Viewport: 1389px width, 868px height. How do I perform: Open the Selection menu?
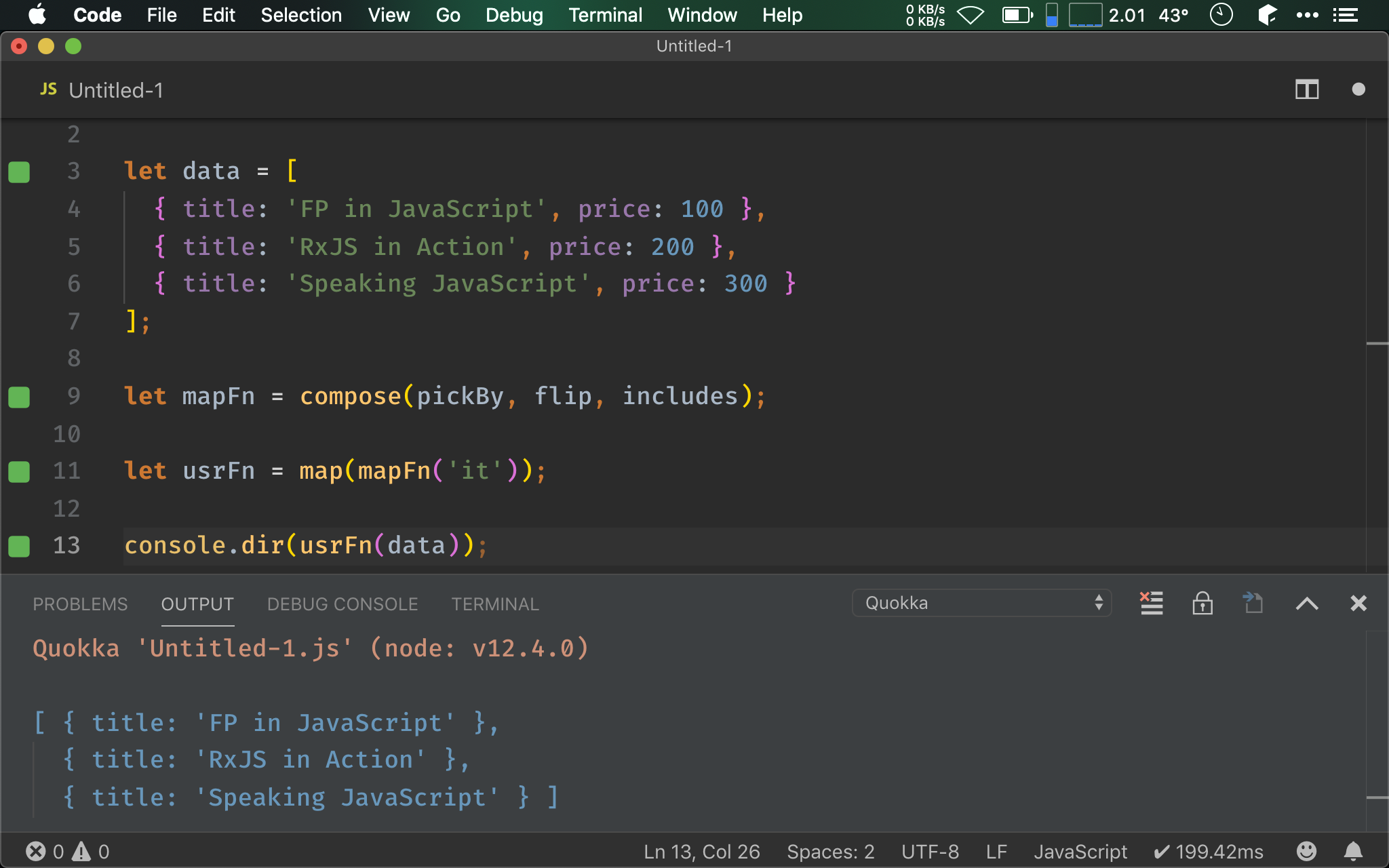coord(301,15)
